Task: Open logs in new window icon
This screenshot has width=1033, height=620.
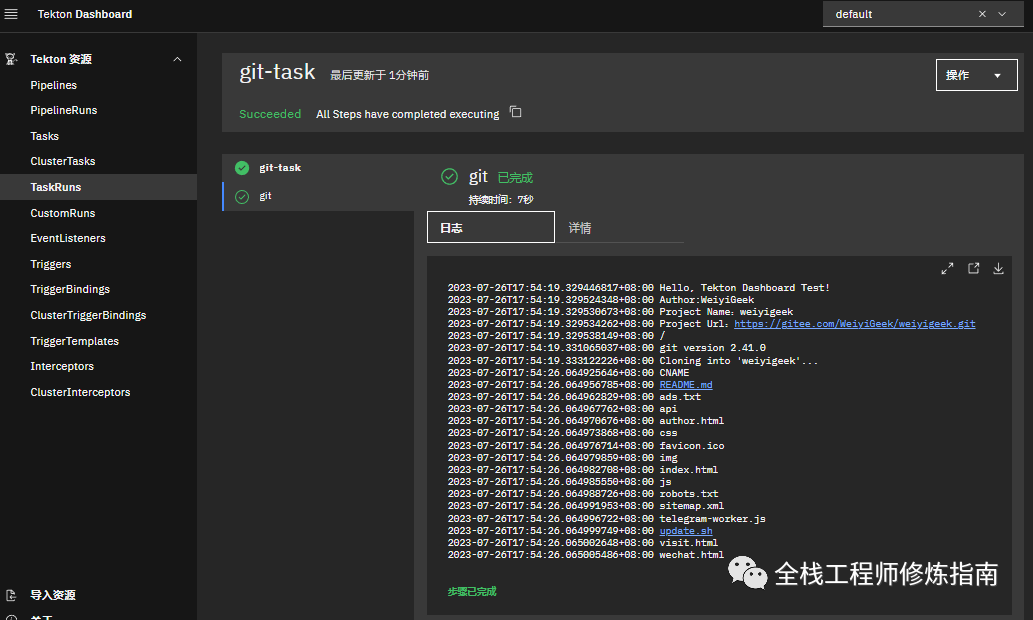Action: [x=974, y=268]
